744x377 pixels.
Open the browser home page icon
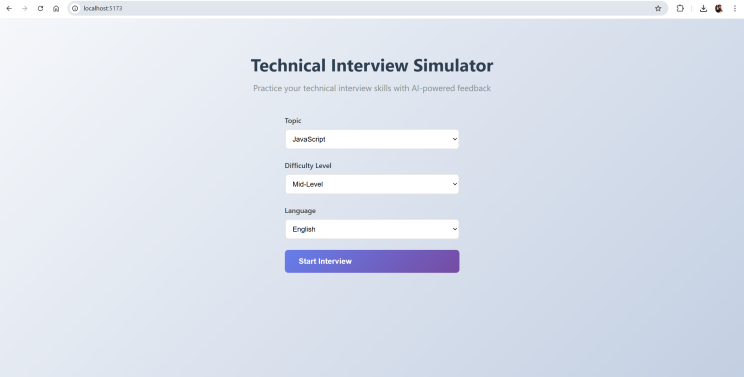pyautogui.click(x=56, y=9)
